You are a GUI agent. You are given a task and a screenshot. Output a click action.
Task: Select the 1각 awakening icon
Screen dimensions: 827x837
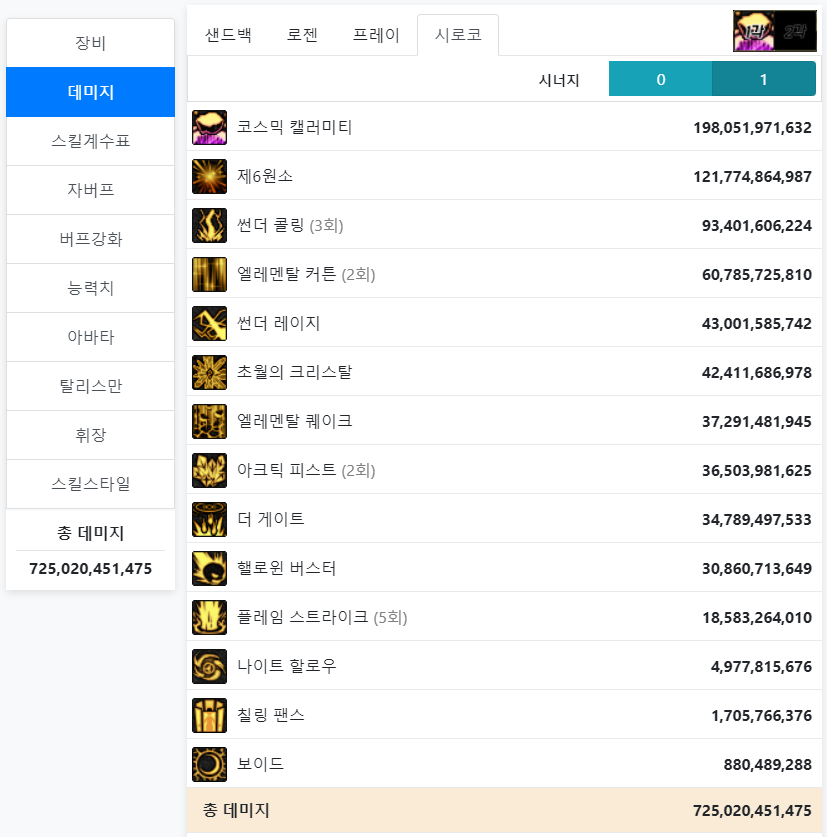753,31
